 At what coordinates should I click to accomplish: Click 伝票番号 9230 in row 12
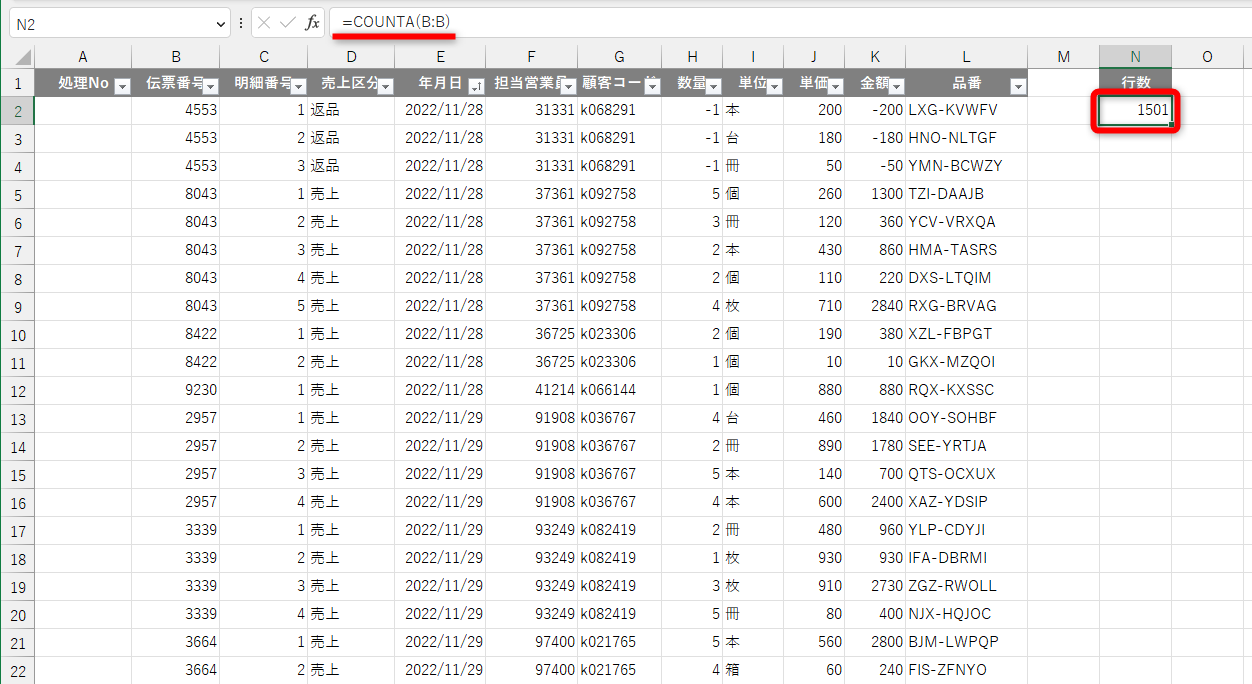[x=176, y=390]
